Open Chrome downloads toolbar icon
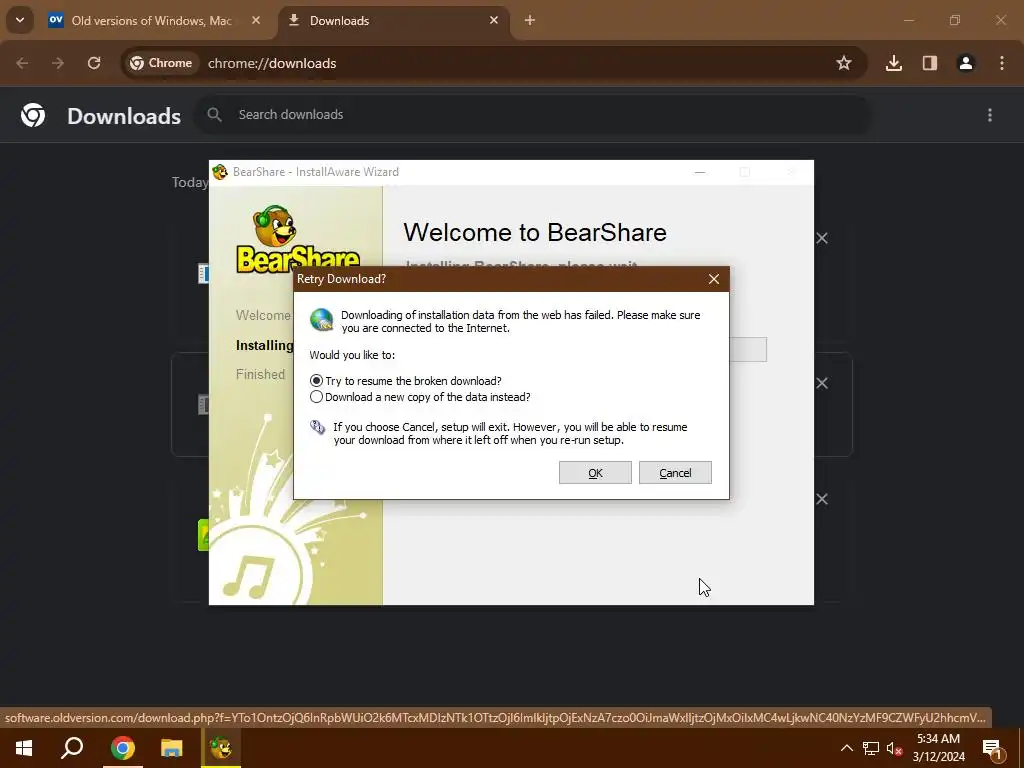Screen dimensions: 1024x768 (x=894, y=63)
